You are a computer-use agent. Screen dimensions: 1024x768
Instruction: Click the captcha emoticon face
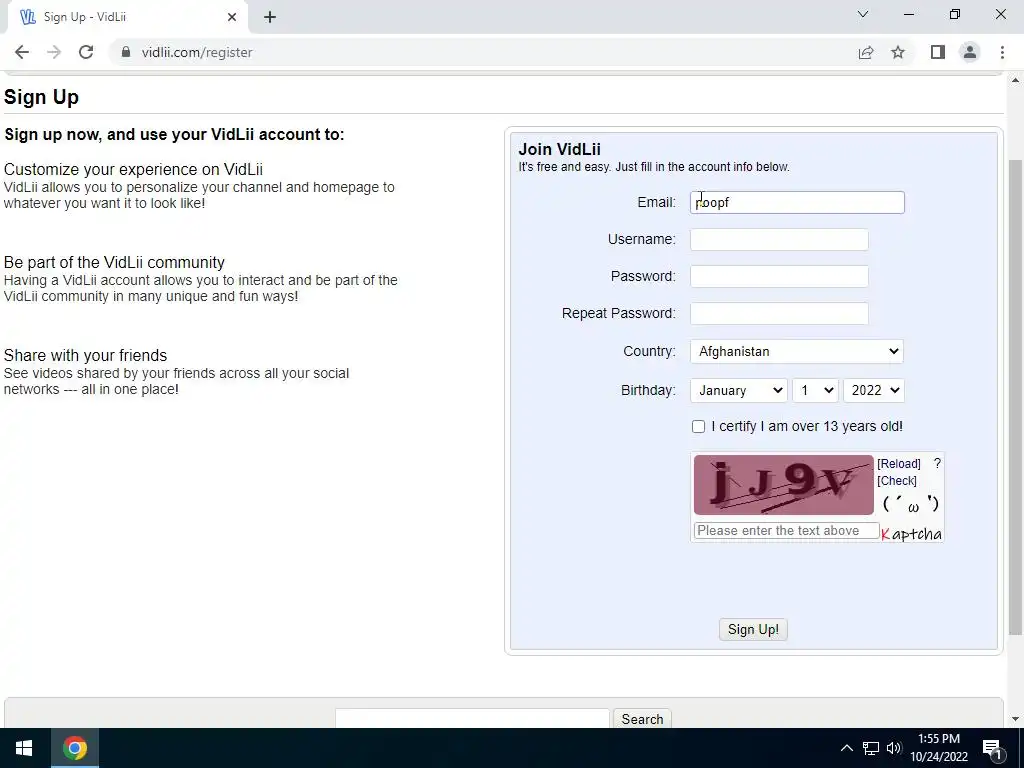[x=911, y=504]
